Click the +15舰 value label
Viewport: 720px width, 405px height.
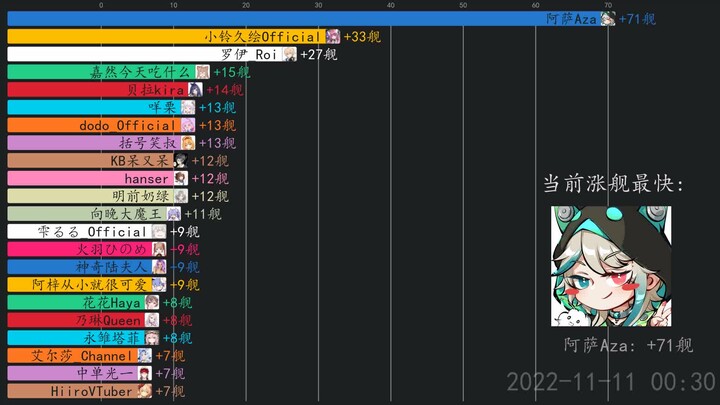point(231,72)
